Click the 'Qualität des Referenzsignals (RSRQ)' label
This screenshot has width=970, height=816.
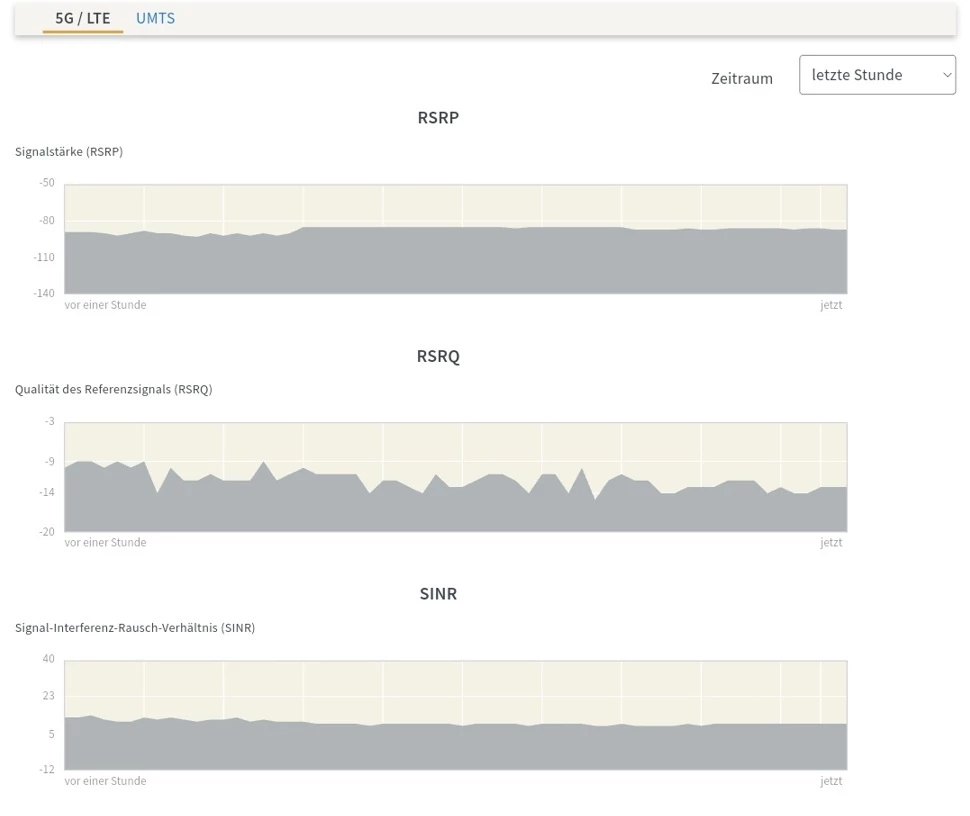click(113, 389)
